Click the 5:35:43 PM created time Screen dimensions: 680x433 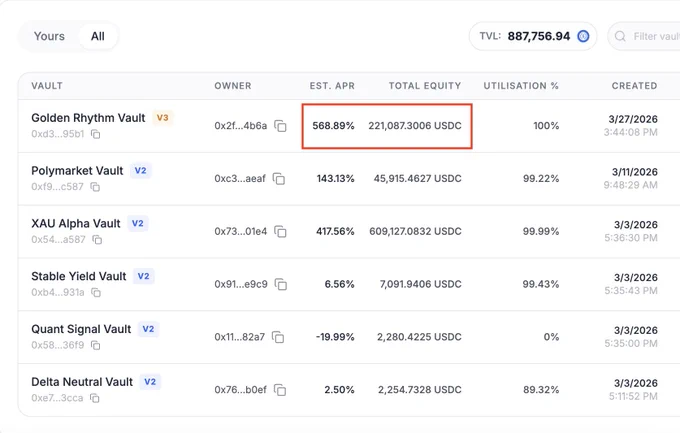631,291
